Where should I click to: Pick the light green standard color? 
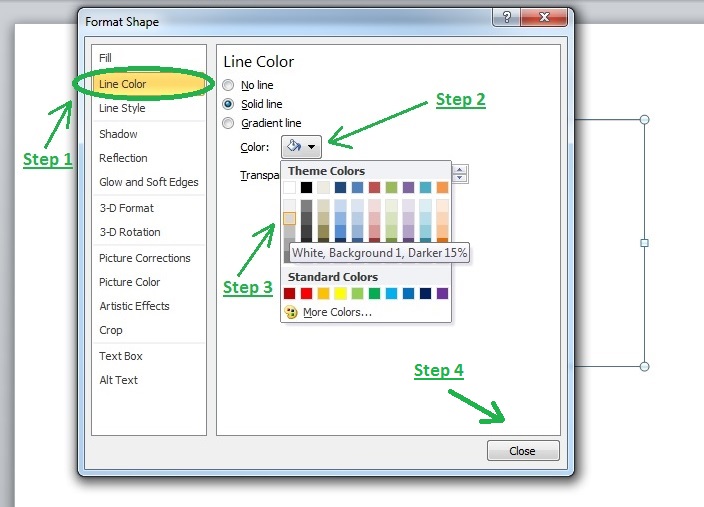[357, 293]
